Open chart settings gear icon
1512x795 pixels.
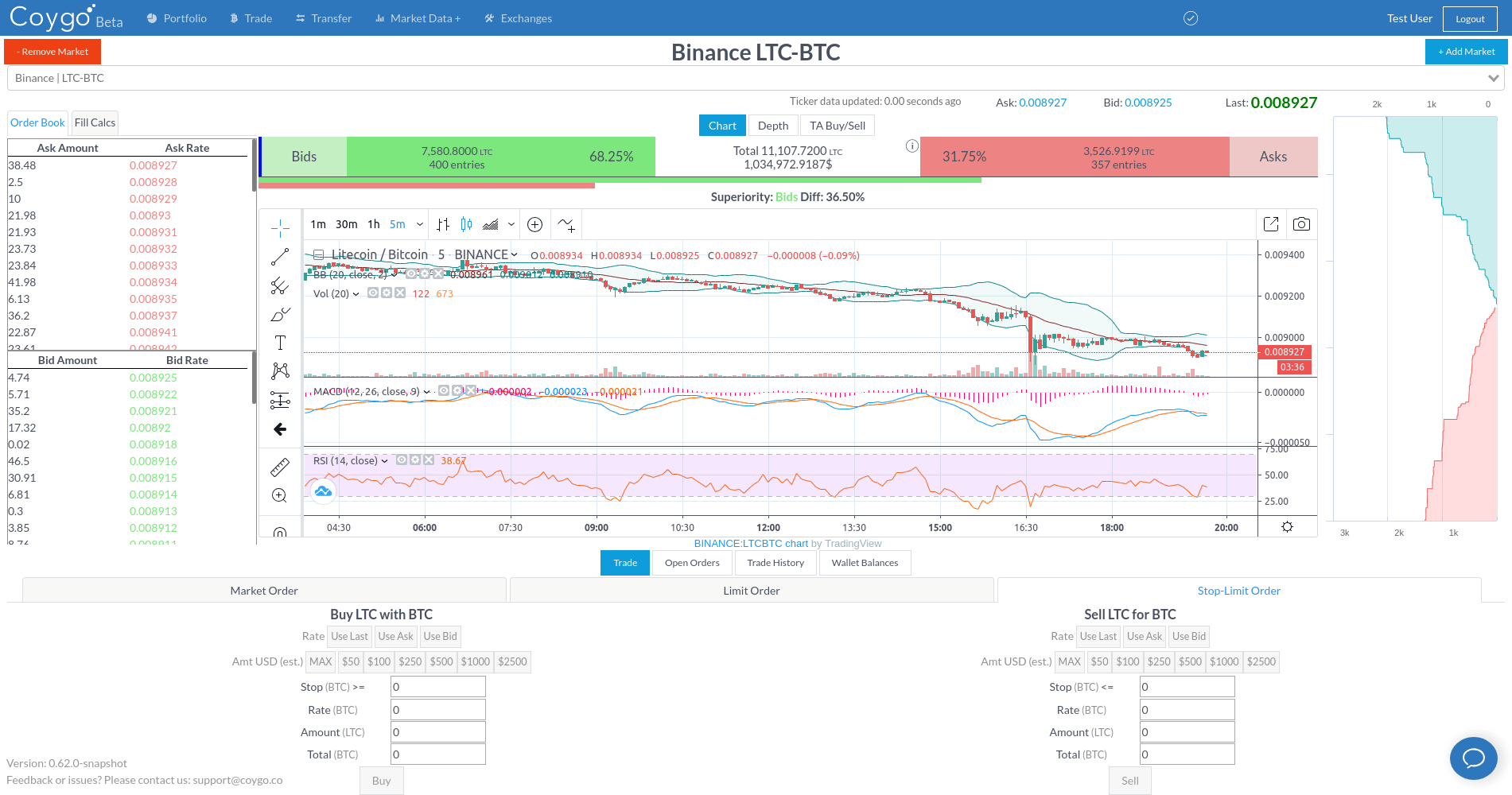(x=1287, y=527)
